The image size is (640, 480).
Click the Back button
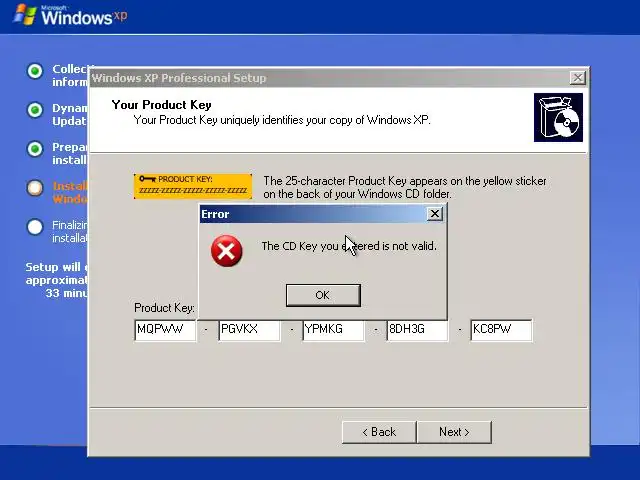click(x=379, y=432)
